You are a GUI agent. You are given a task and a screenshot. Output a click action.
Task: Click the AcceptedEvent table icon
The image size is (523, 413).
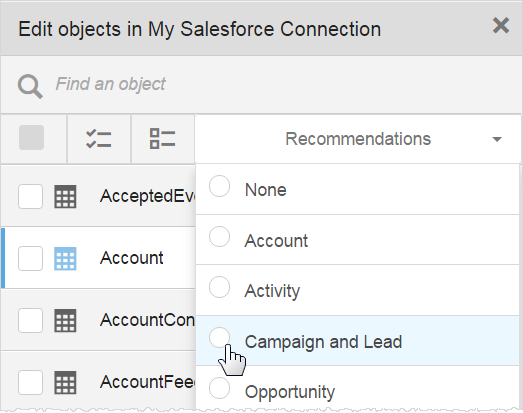(x=65, y=196)
